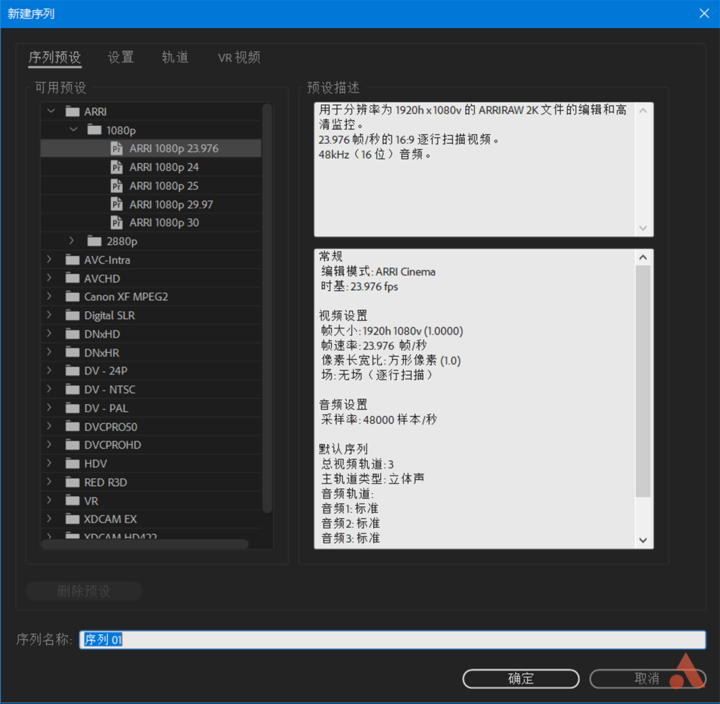
Task: Click the AVCHD folder icon
Action: pos(73,278)
